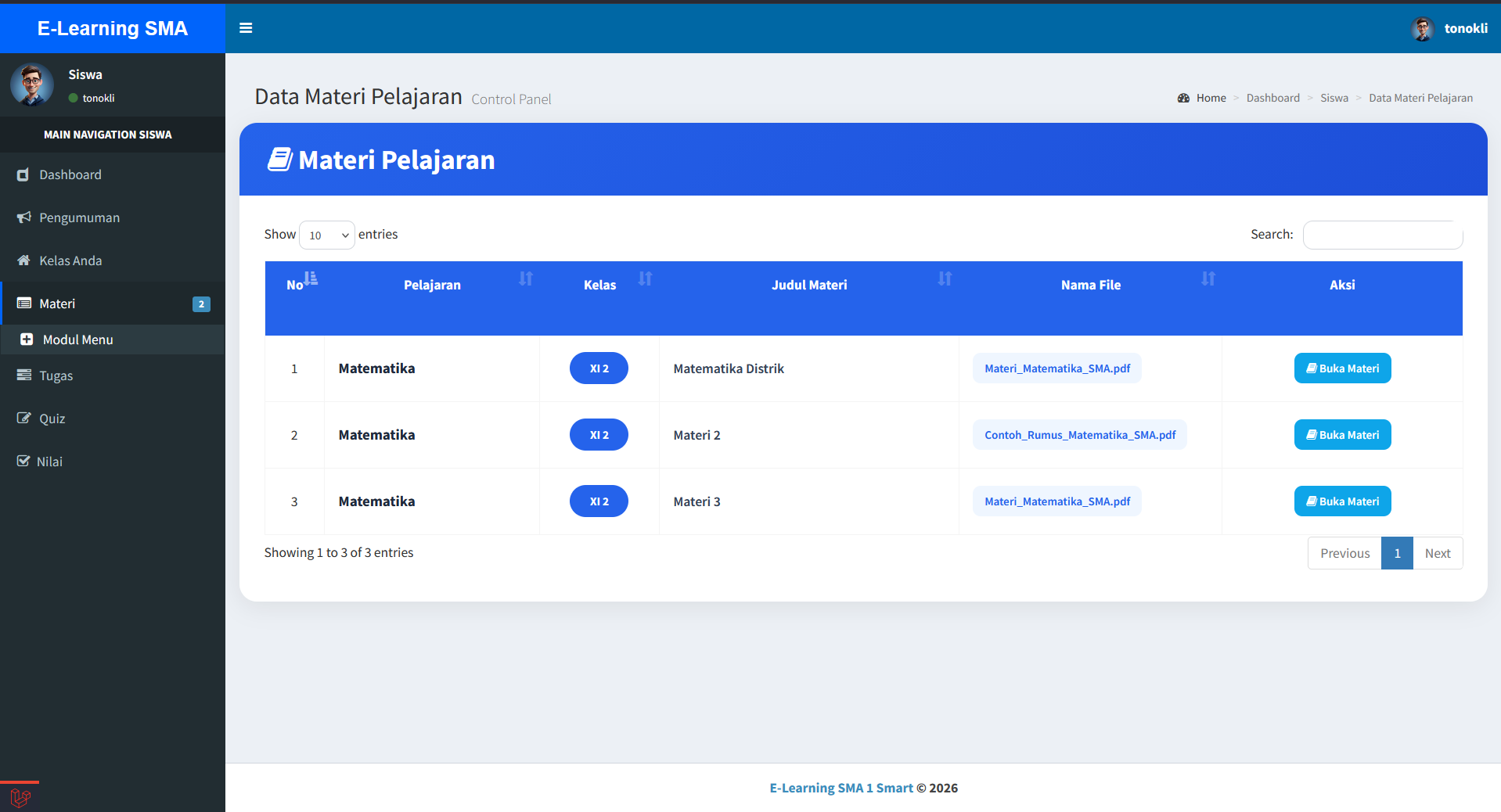Click Buka Materi for Materi 3
The image size is (1501, 812).
tap(1342, 501)
